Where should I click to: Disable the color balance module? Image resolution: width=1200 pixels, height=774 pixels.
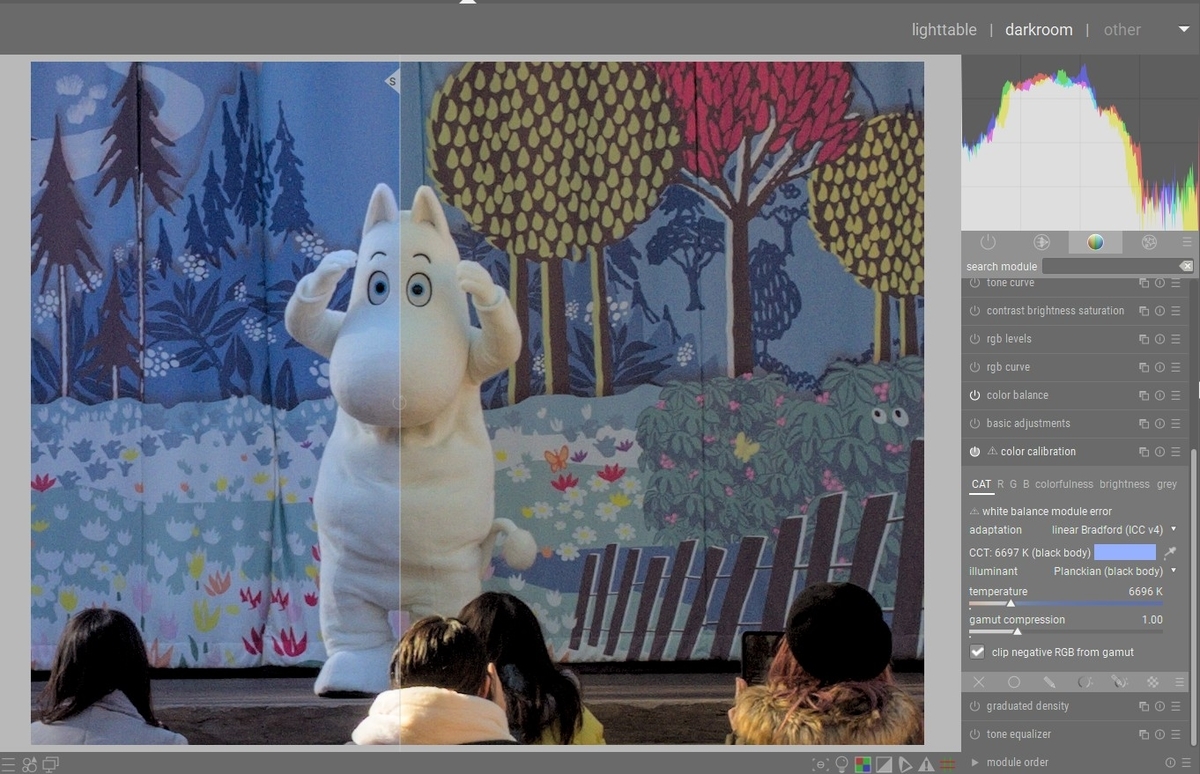975,395
